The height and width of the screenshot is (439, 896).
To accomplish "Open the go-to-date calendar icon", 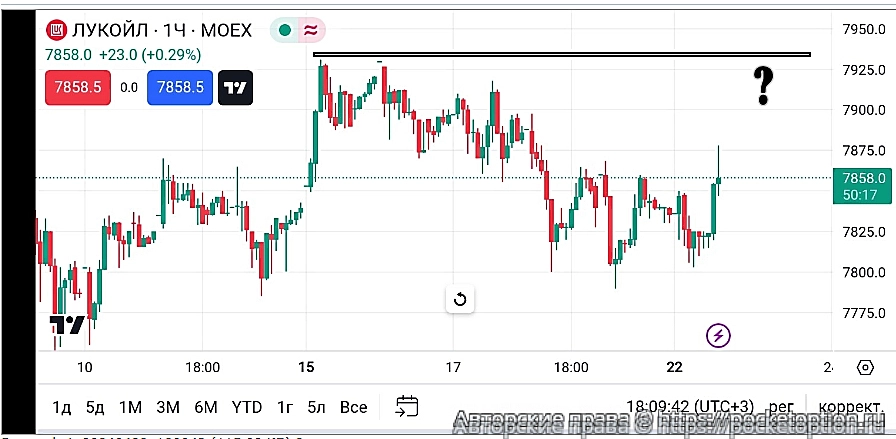I will click(x=407, y=406).
